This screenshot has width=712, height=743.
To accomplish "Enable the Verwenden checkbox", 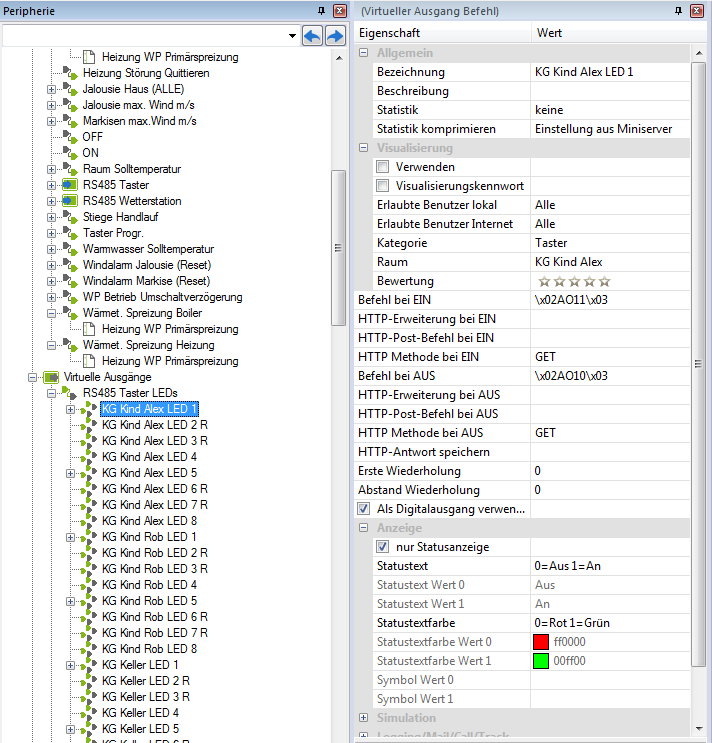I will [x=382, y=167].
